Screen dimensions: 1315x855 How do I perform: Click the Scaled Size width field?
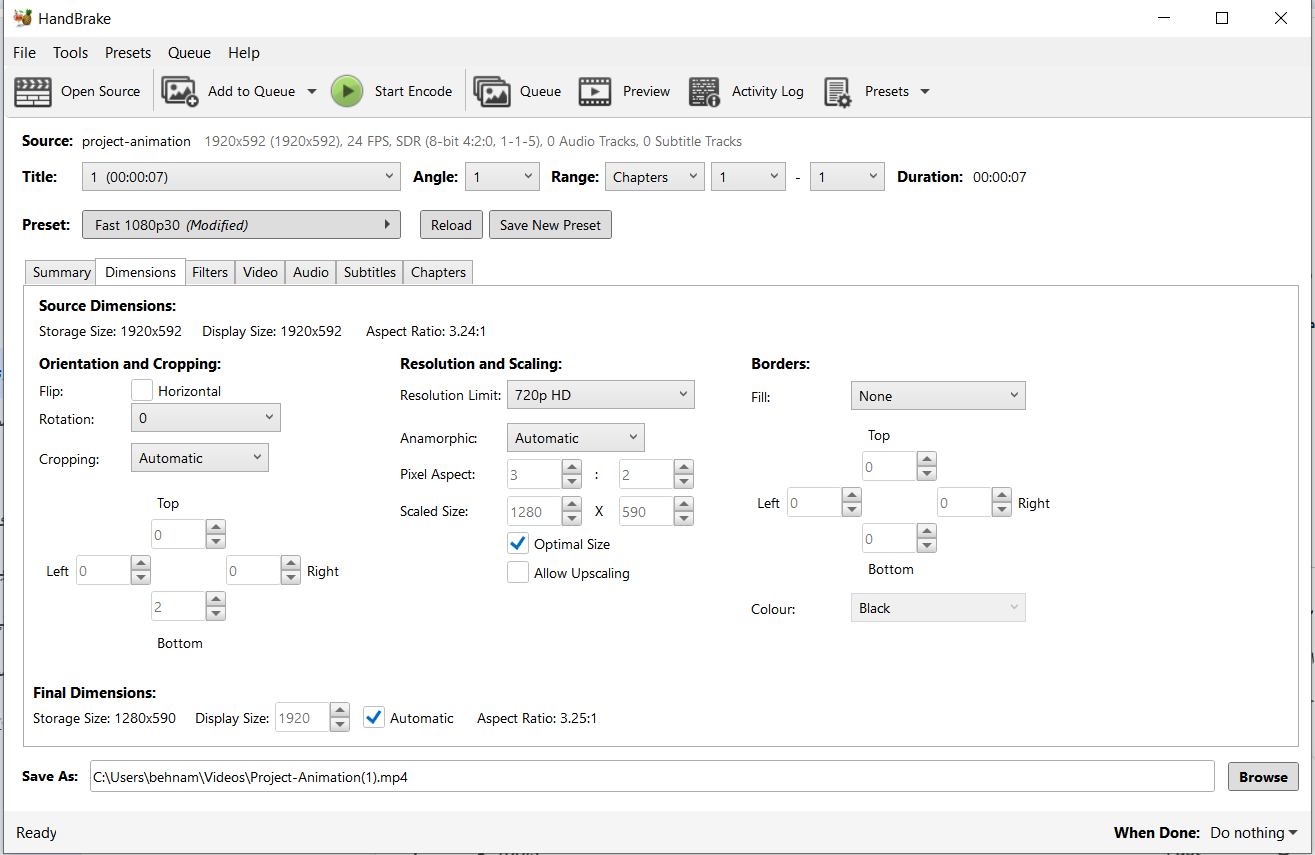pos(535,512)
